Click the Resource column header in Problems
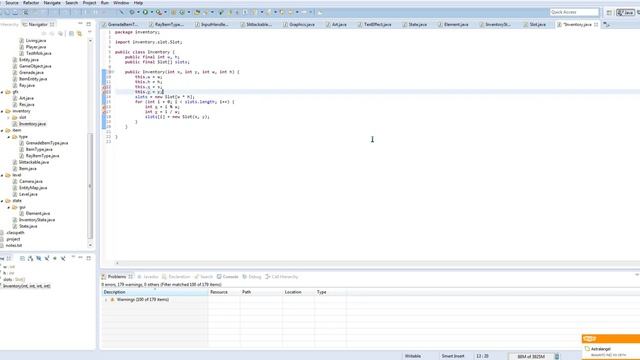 224,292
